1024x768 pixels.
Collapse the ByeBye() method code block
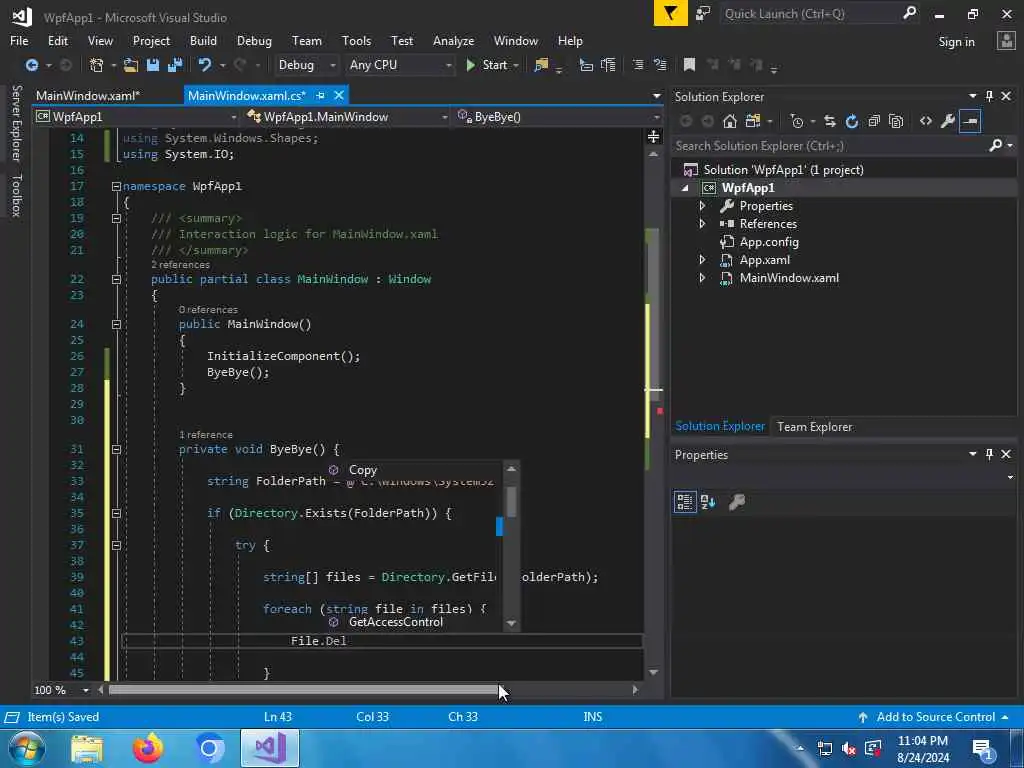[x=116, y=449]
